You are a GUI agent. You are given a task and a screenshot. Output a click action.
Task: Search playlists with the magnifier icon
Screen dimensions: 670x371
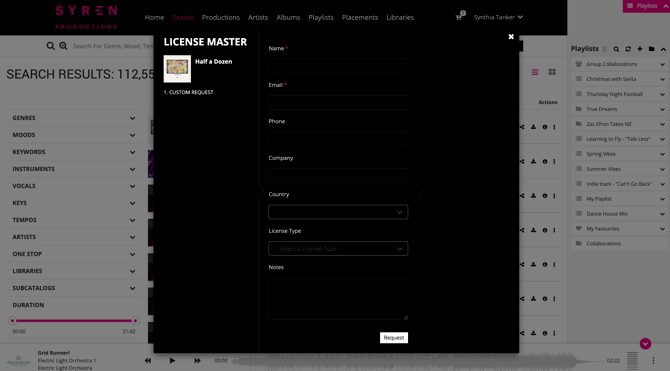[616, 49]
